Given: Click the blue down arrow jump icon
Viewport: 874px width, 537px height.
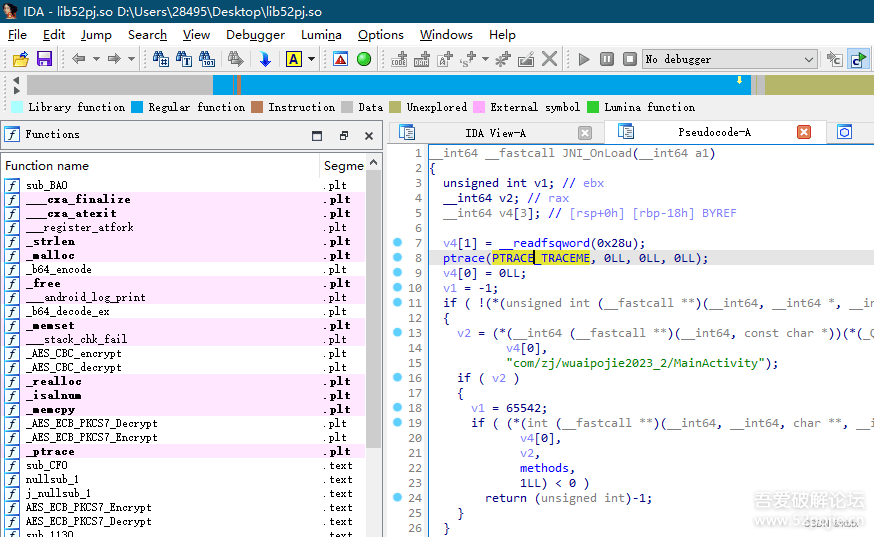Looking at the screenshot, I should coord(265,59).
